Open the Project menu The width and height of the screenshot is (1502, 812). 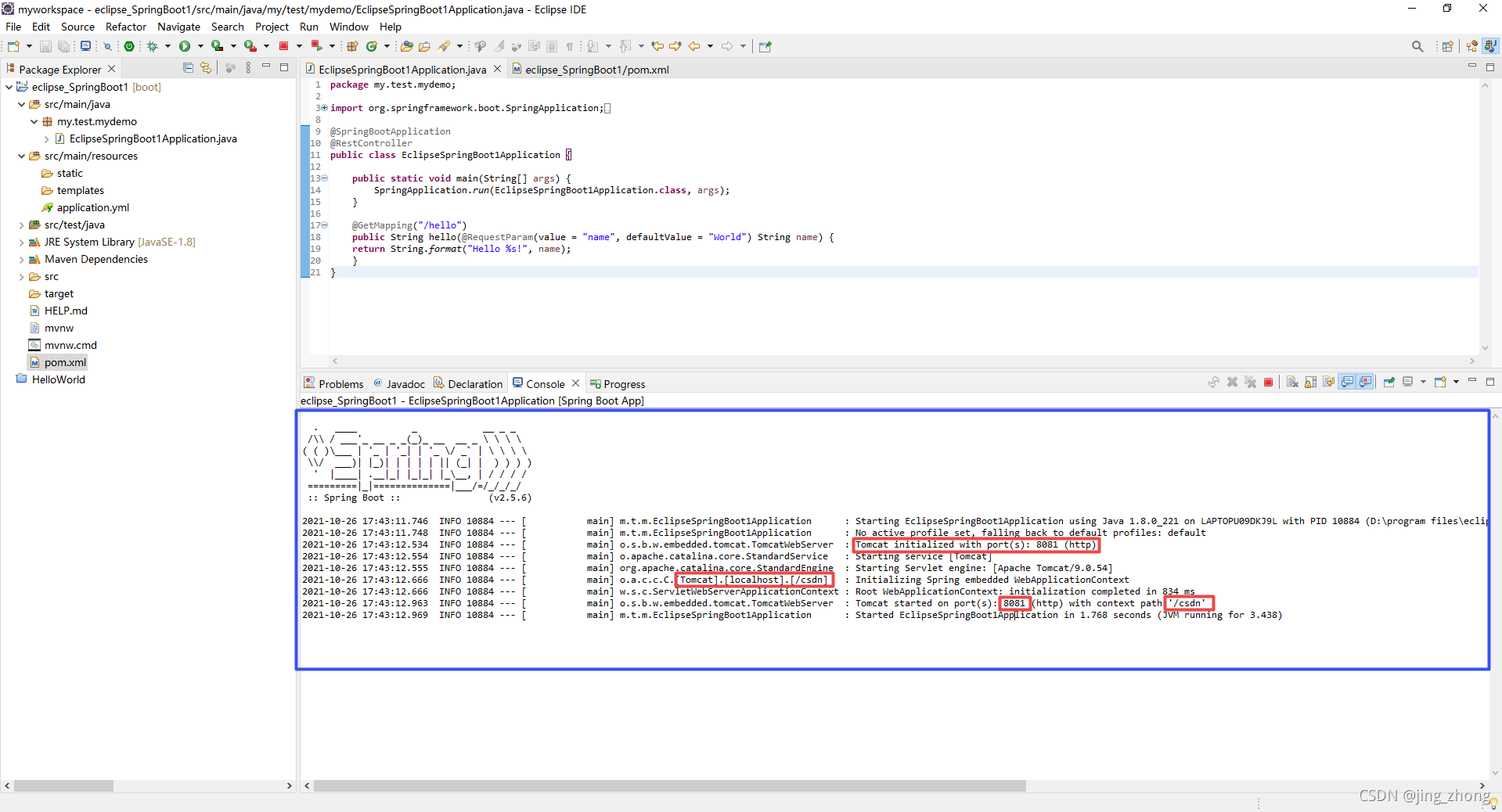(x=272, y=27)
